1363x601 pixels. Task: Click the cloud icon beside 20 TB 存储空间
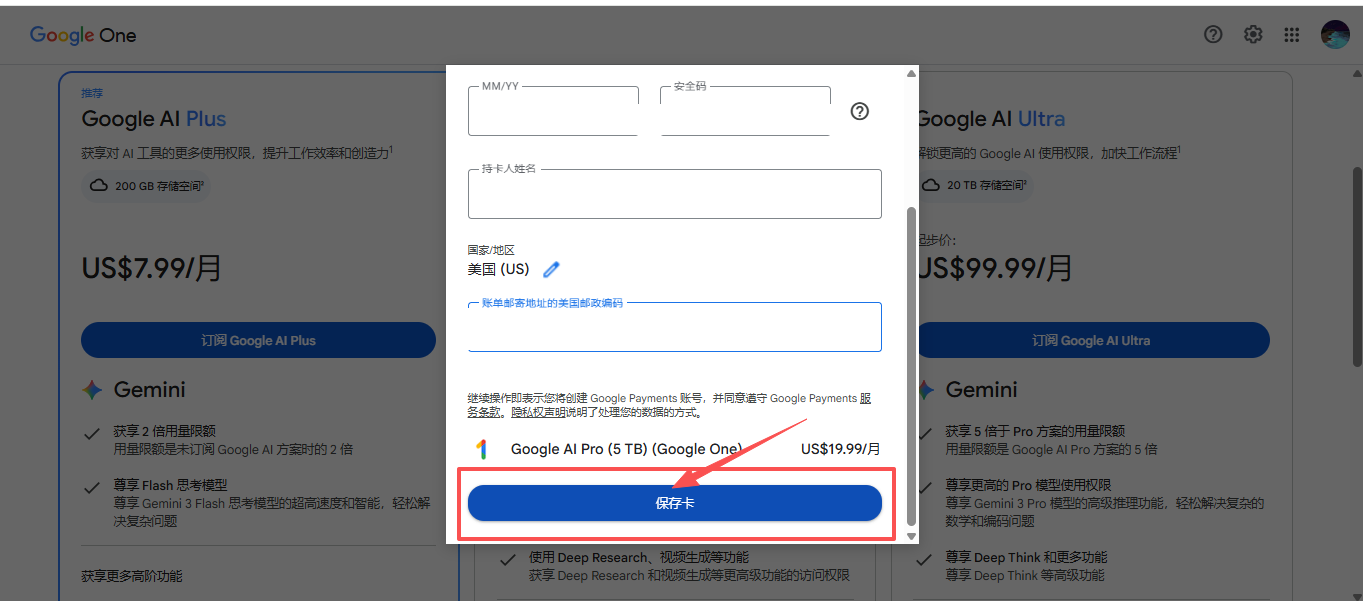pyautogui.click(x=931, y=185)
